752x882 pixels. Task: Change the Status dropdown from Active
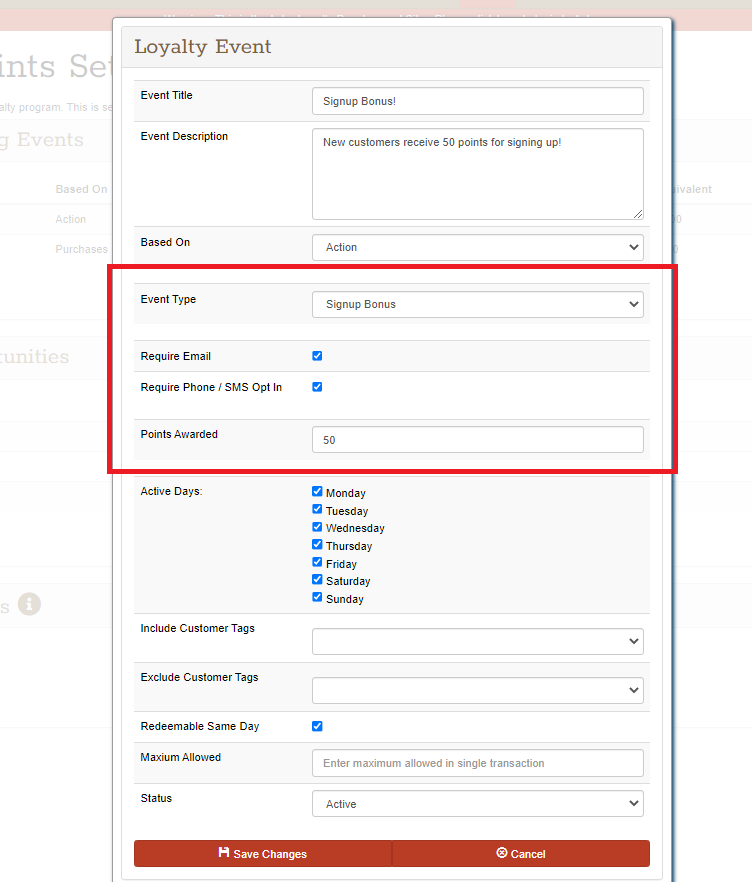click(x=477, y=804)
